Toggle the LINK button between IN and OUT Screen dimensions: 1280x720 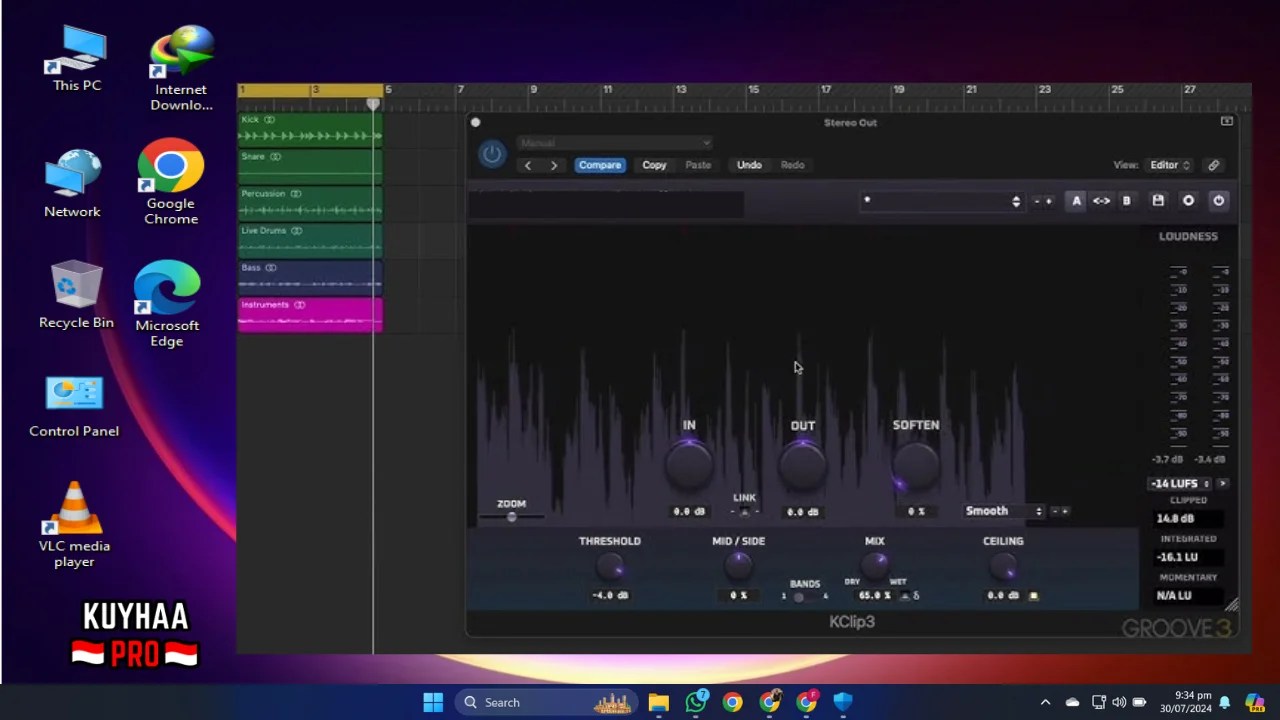click(x=744, y=511)
